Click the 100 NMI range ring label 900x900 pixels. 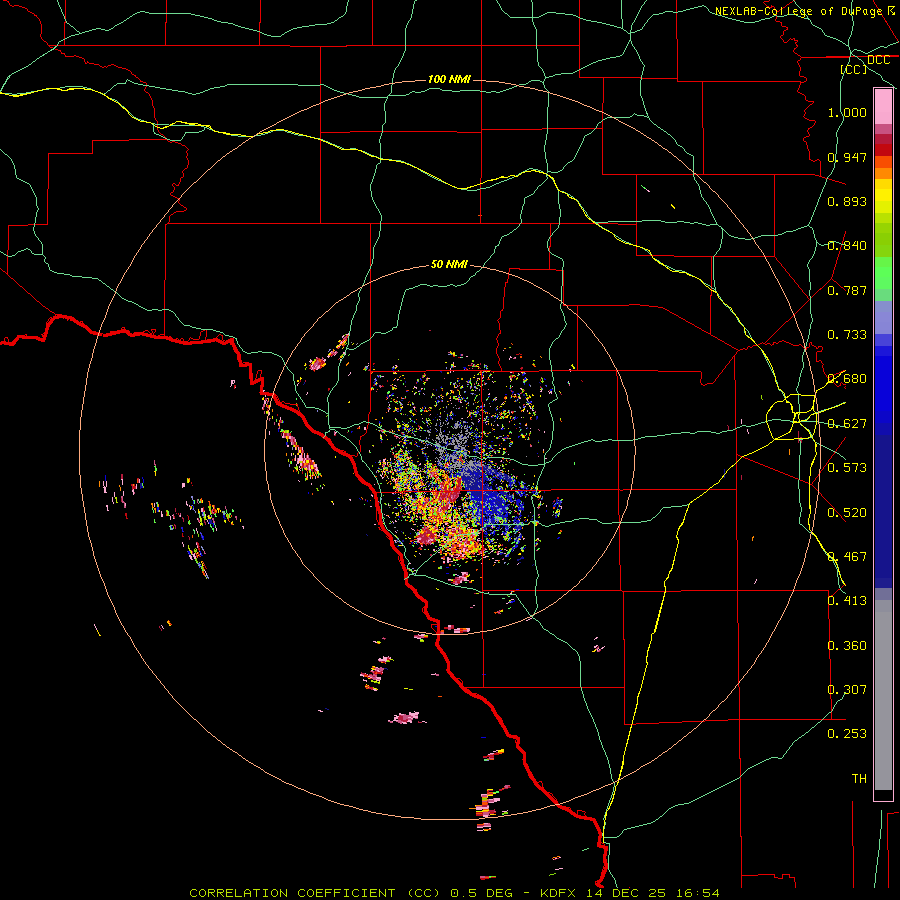449,79
